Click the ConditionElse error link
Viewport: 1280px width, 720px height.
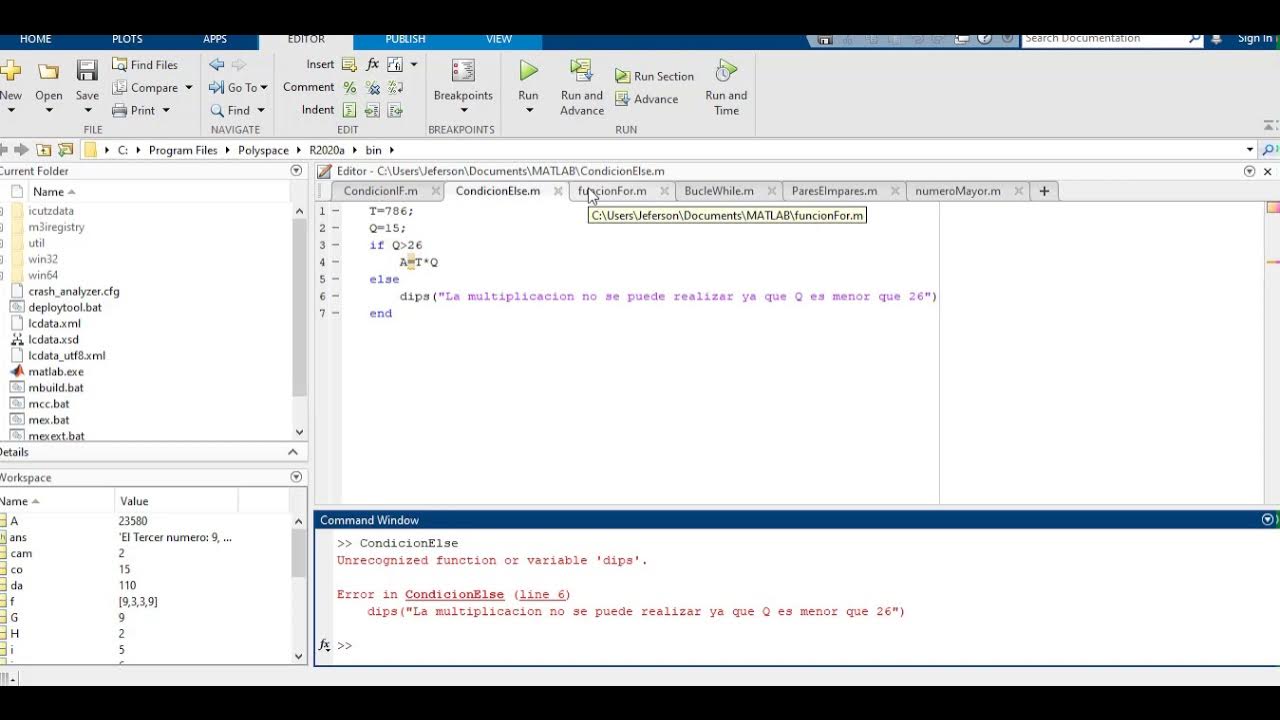click(454, 595)
